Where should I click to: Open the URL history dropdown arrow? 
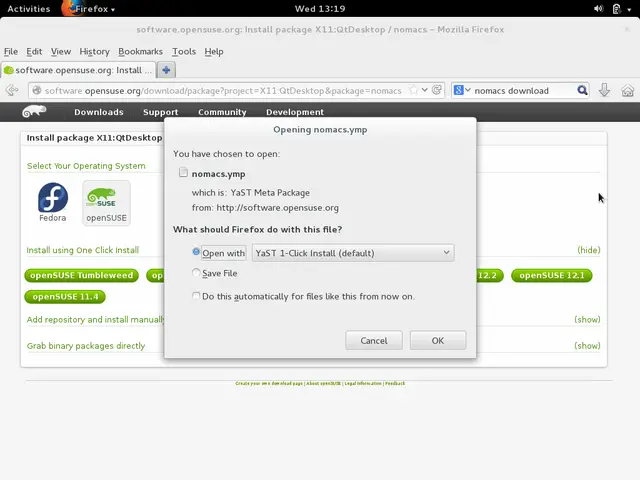pyautogui.click(x=424, y=90)
